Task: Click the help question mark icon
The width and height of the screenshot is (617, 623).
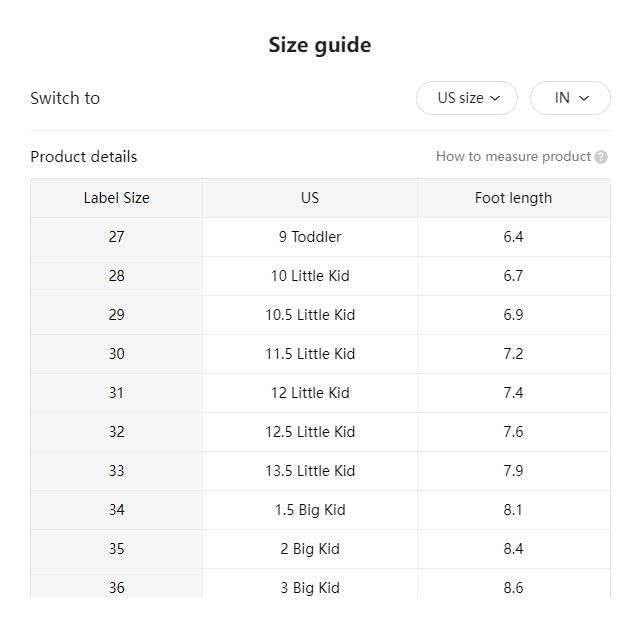Action: [601, 157]
